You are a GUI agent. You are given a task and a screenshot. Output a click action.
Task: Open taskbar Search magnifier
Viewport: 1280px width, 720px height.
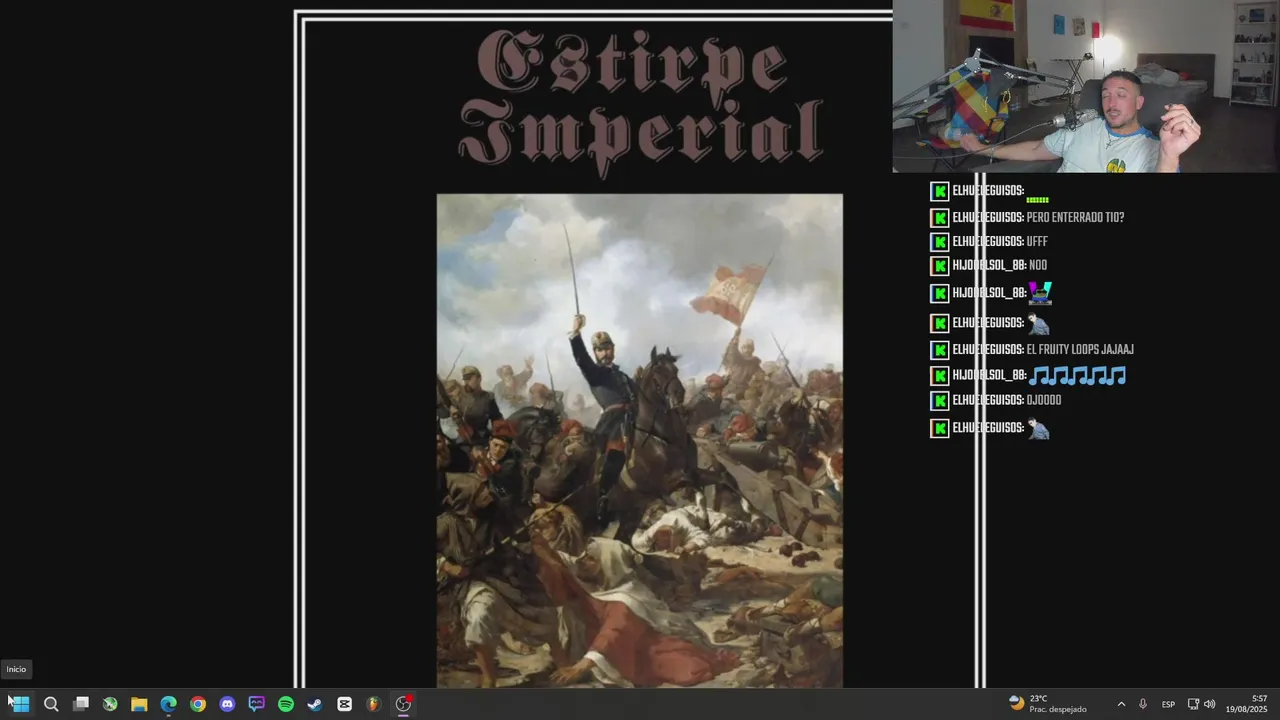click(51, 704)
